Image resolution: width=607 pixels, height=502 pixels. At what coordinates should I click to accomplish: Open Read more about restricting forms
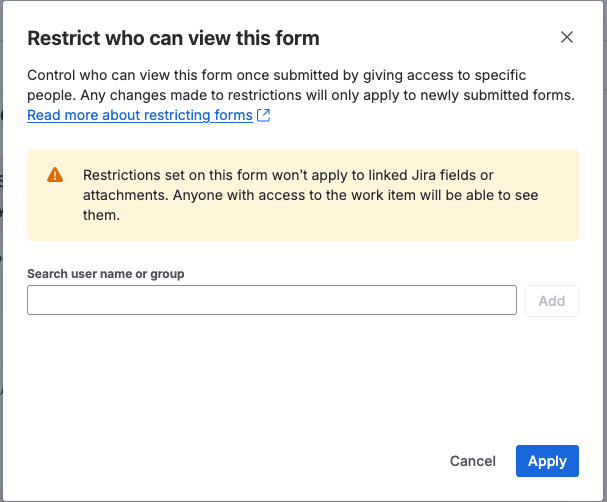(139, 116)
